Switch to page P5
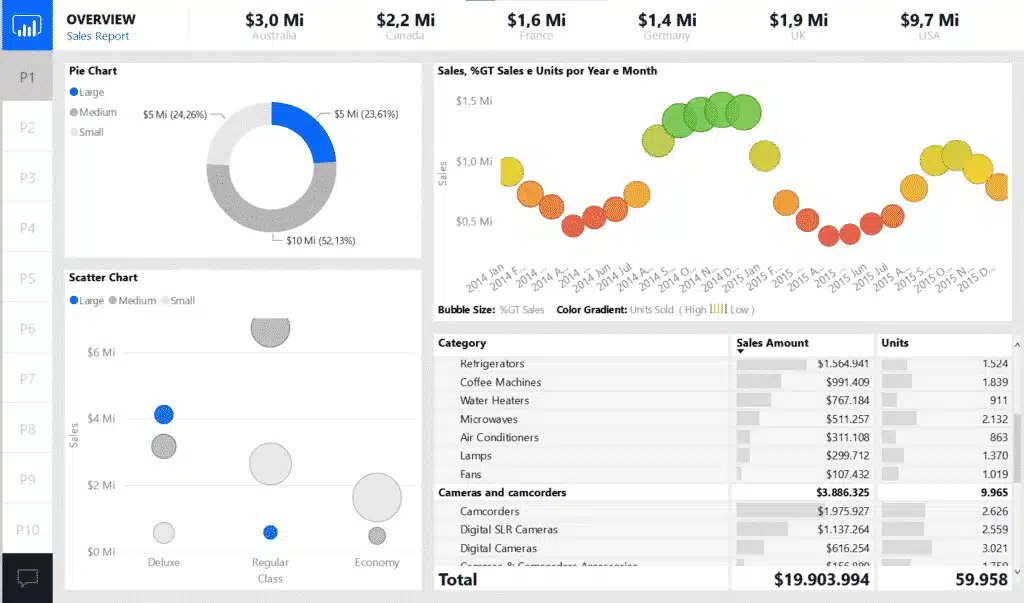This screenshot has height=603, width=1024. pyautogui.click(x=26, y=277)
